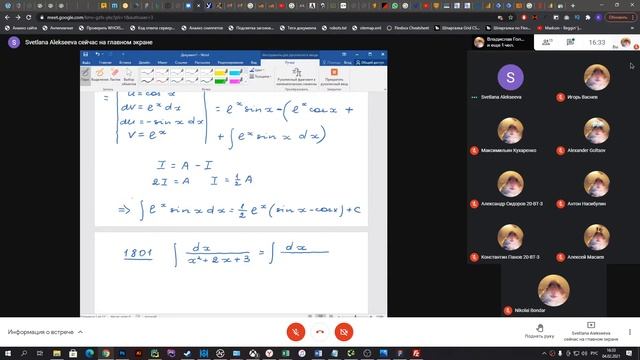Viewport: 640px width, 360px height.
Task: Open File Explorer from taskbar
Action: (x=57, y=353)
